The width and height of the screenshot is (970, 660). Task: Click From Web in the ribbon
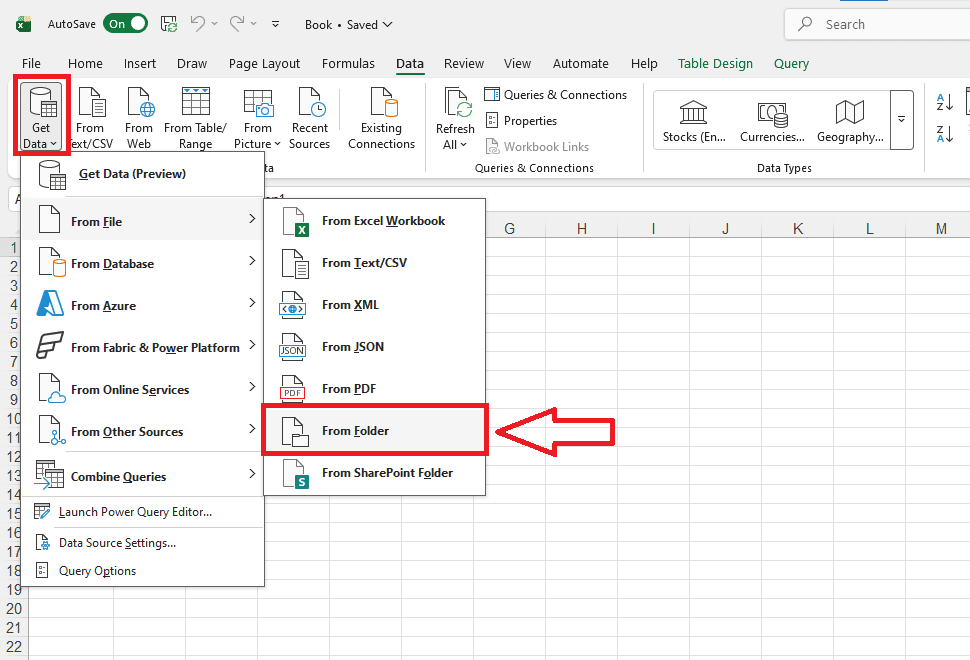139,117
